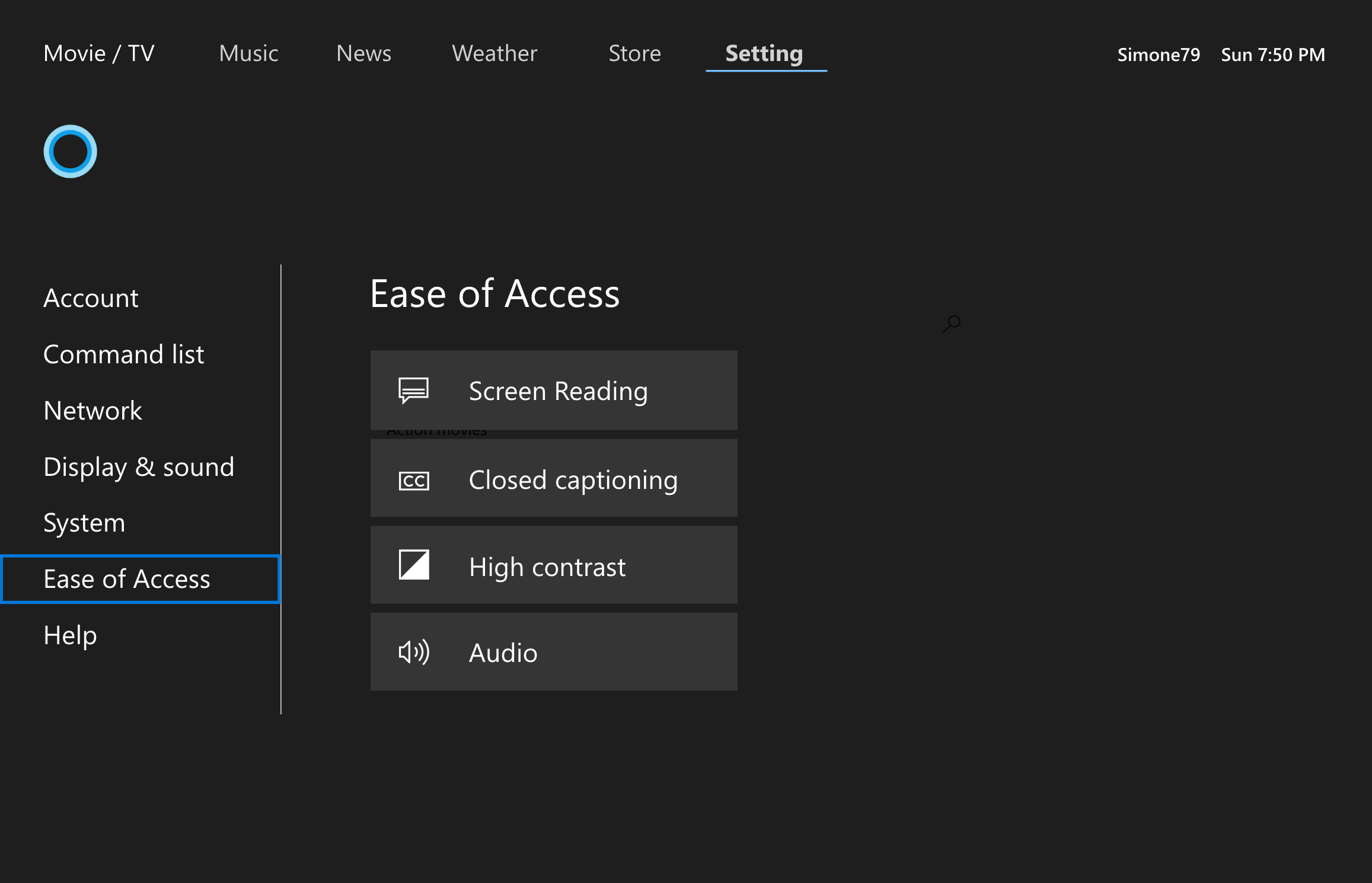Click the Screen Reading speech-bubble icon
Screen dimensions: 1372x883
point(413,391)
